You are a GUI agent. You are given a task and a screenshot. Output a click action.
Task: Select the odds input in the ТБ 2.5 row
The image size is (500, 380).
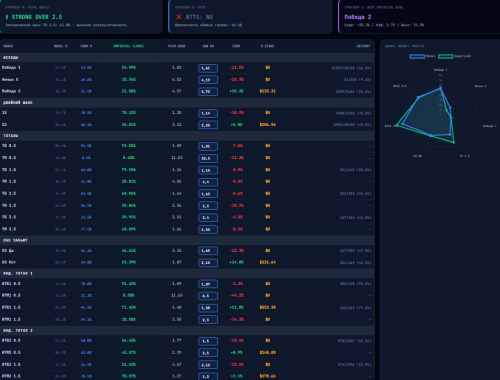coord(208,194)
